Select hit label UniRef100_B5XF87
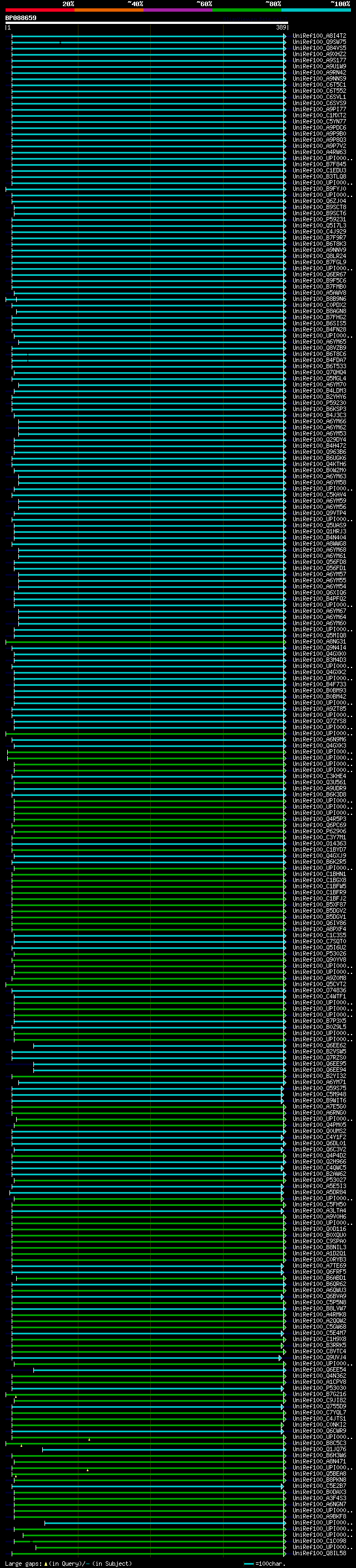This screenshot has width=356, height=1568. point(319,904)
